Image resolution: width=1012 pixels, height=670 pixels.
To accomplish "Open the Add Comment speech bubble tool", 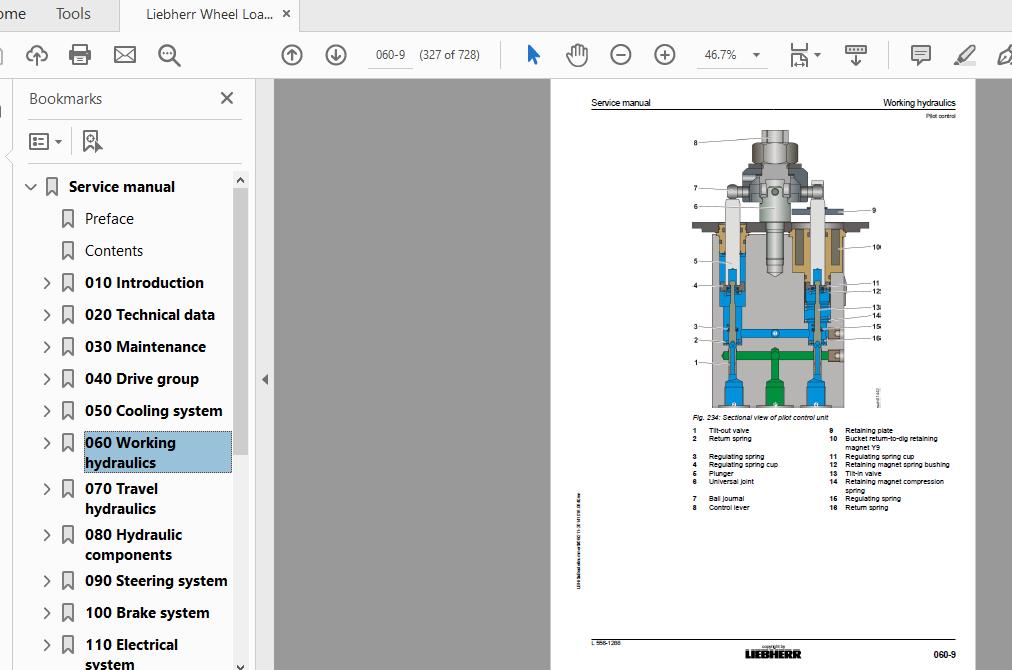I will 919,55.
